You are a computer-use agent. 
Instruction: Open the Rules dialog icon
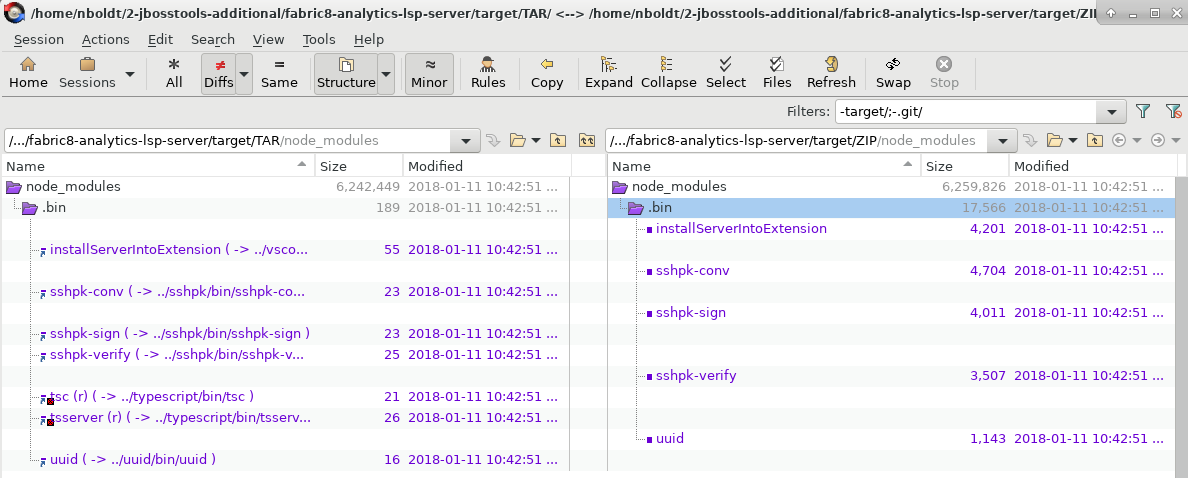tap(488, 73)
